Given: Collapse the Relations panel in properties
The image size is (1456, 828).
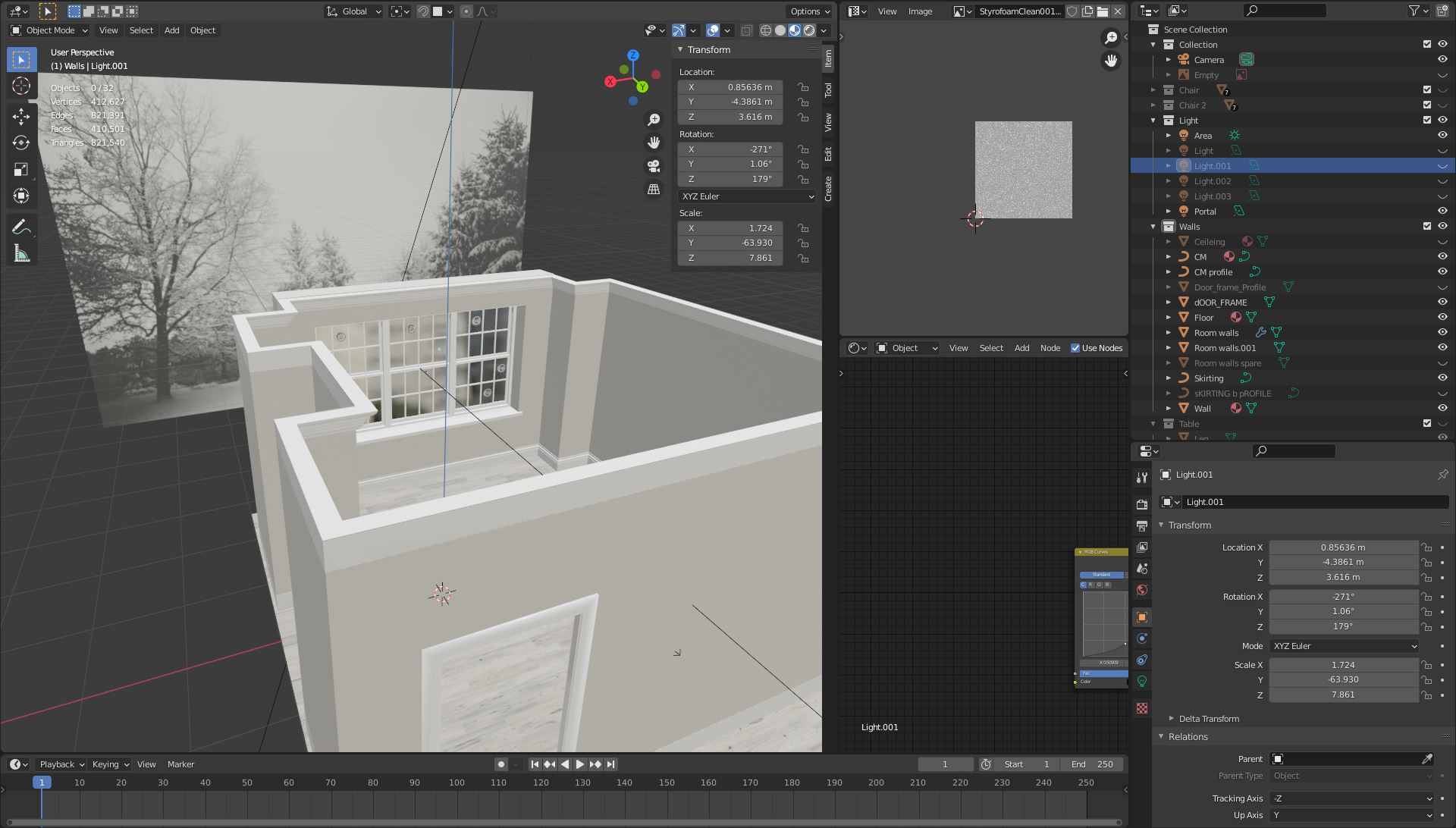Looking at the screenshot, I should point(1187,736).
